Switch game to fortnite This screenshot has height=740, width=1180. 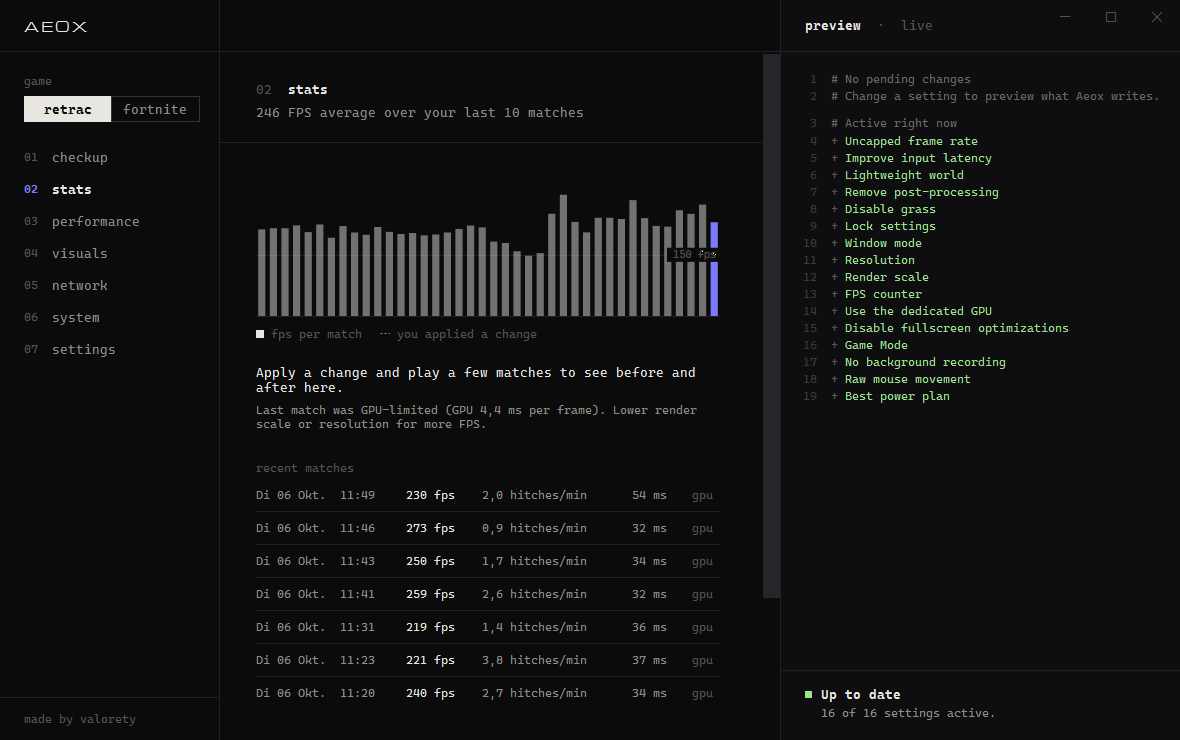(155, 109)
